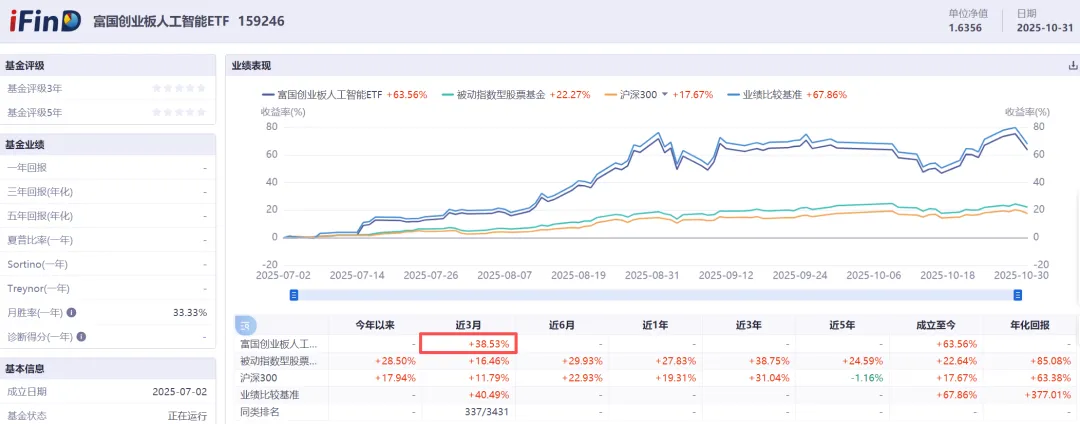1080x424 pixels.
Task: Click the 基金评级3年 star rating
Action: coord(178,88)
